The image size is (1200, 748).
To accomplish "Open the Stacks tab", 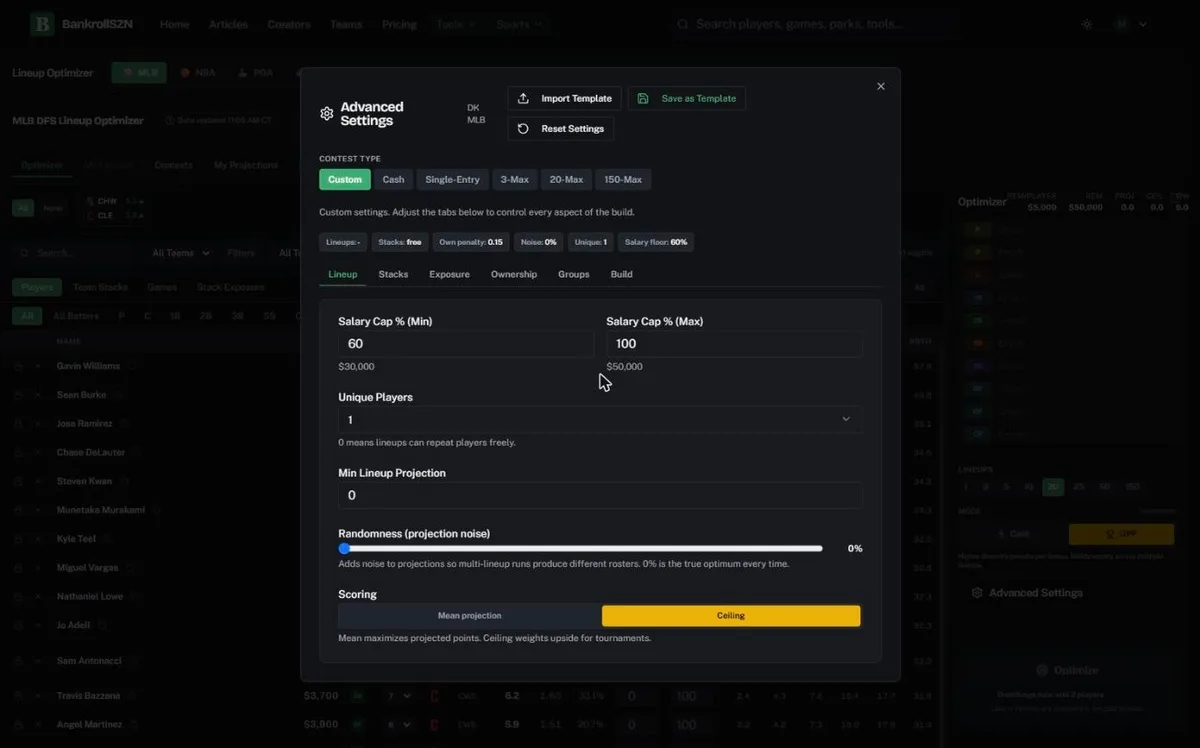I will 393,274.
